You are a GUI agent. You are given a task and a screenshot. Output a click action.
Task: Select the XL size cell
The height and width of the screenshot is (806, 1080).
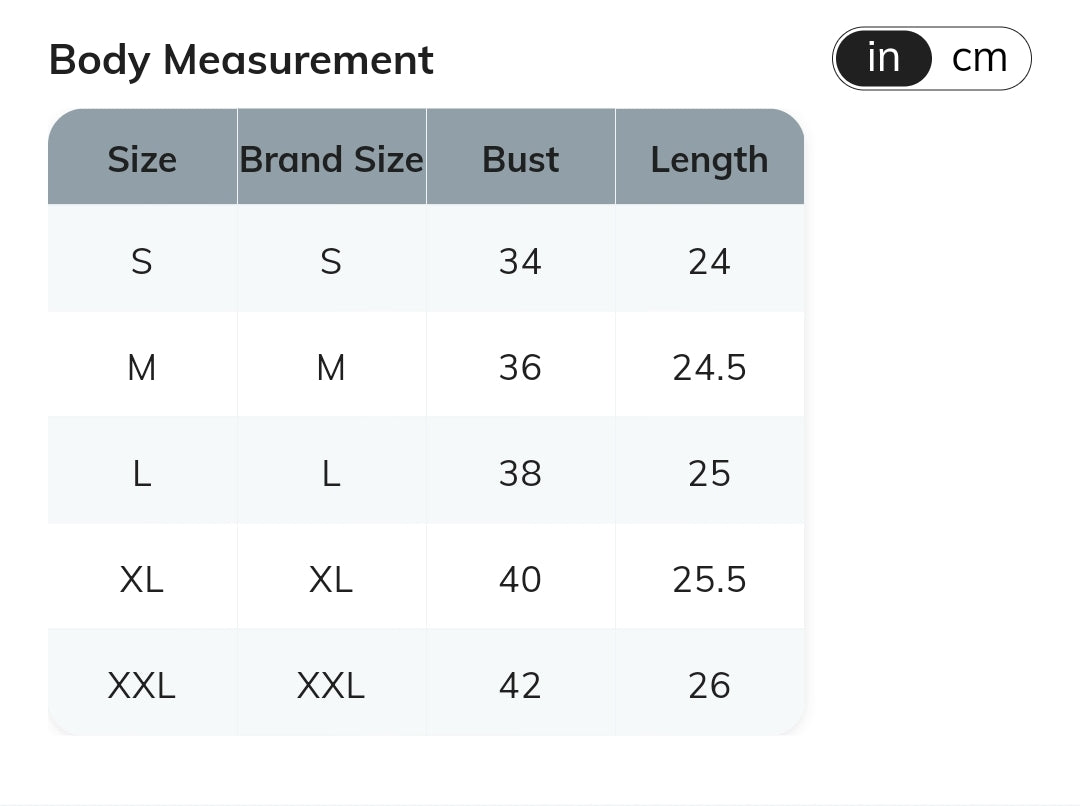pyautogui.click(x=142, y=580)
